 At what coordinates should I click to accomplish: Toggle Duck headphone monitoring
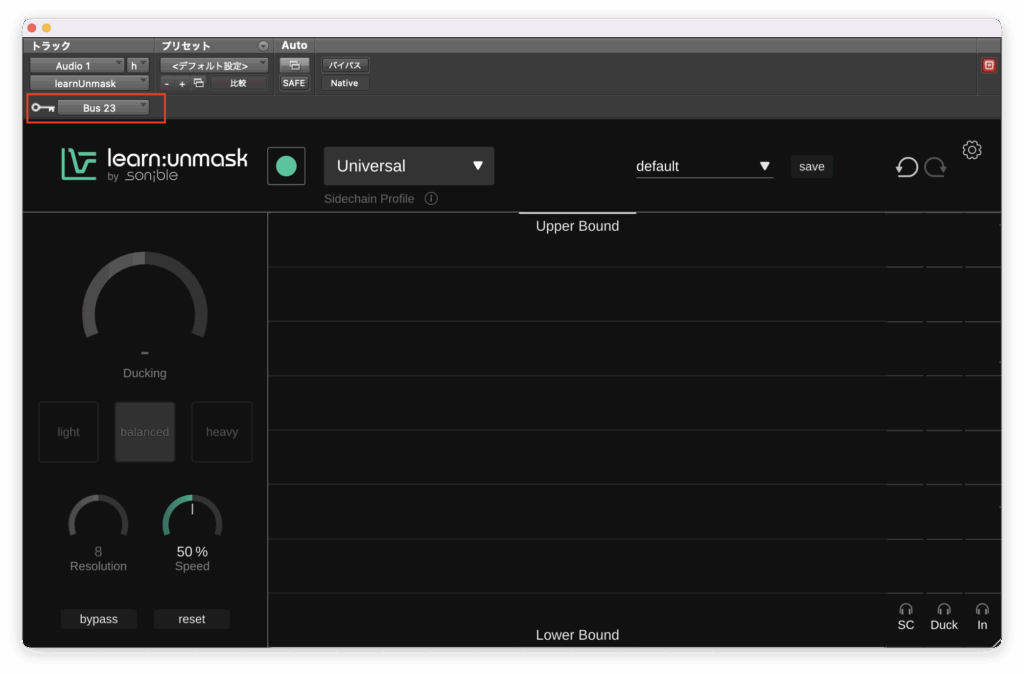(x=944, y=616)
